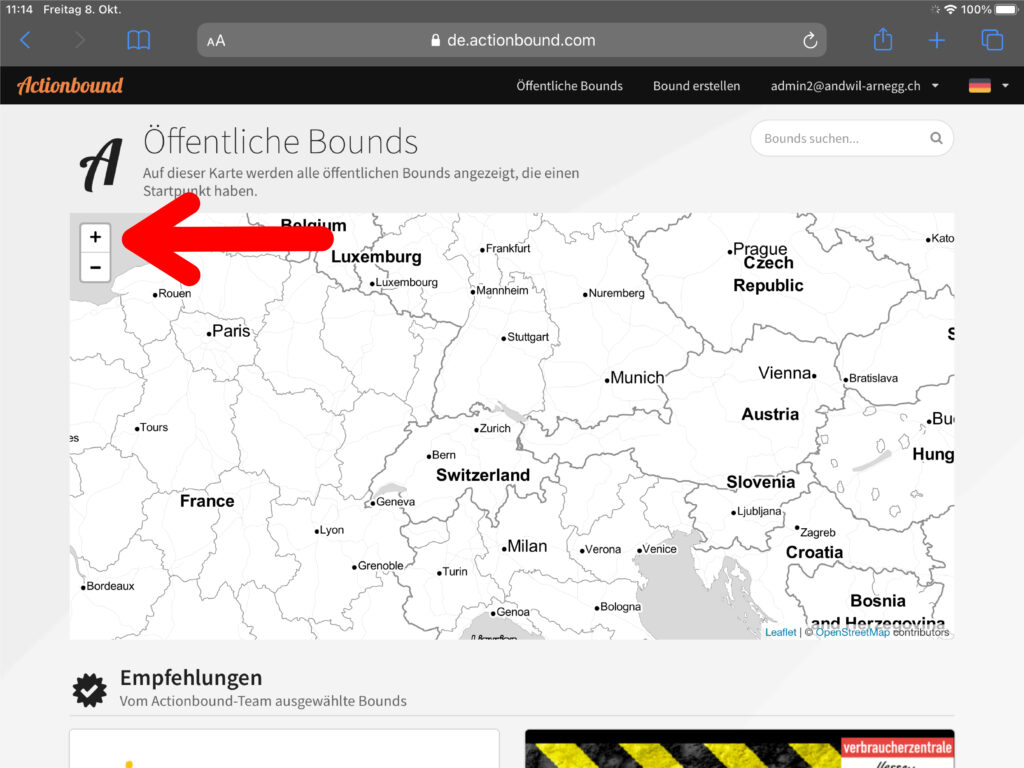
Task: Open the AA reader text size menu
Action: click(216, 41)
